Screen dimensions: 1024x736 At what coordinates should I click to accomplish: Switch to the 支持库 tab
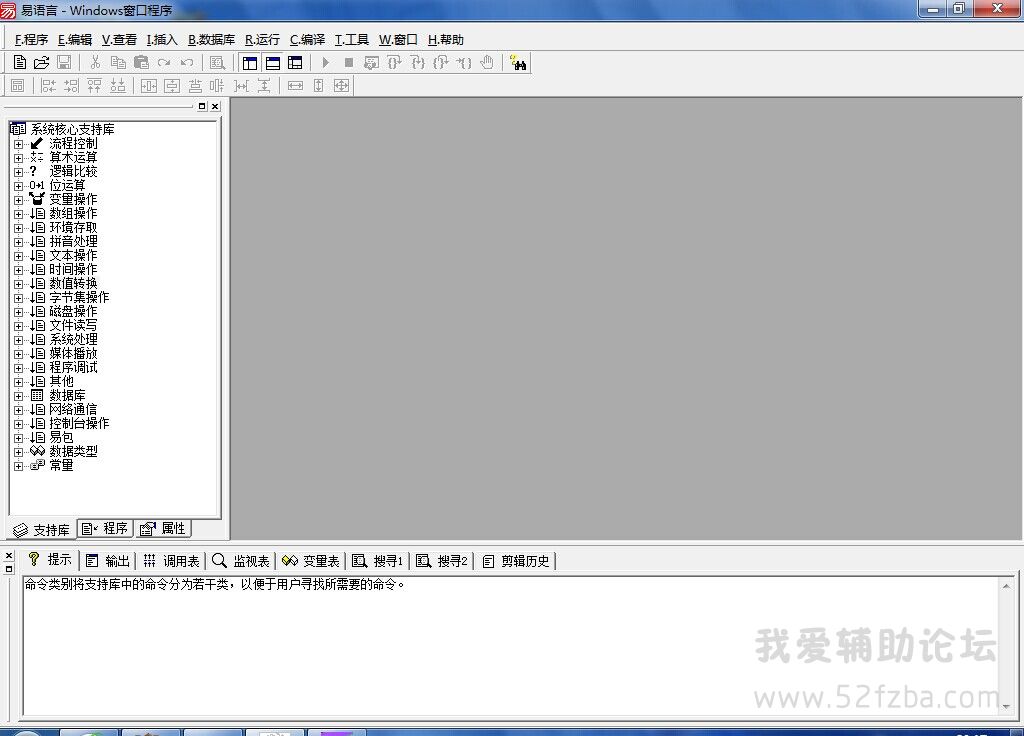[x=41, y=530]
